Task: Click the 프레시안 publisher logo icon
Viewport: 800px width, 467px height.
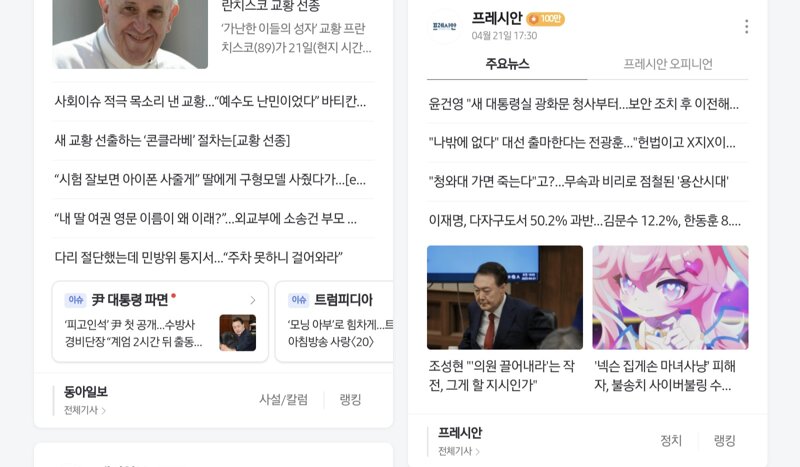Action: [x=444, y=26]
